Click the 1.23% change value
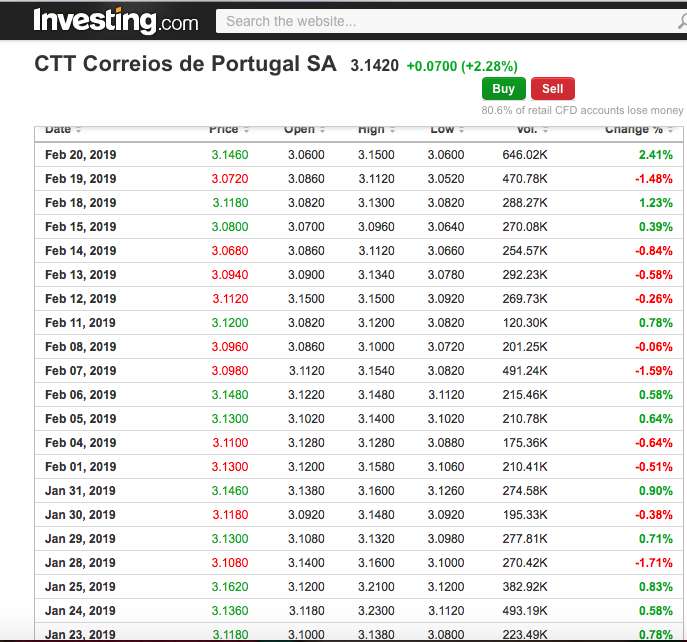Viewport: 687px width, 642px height. point(655,203)
